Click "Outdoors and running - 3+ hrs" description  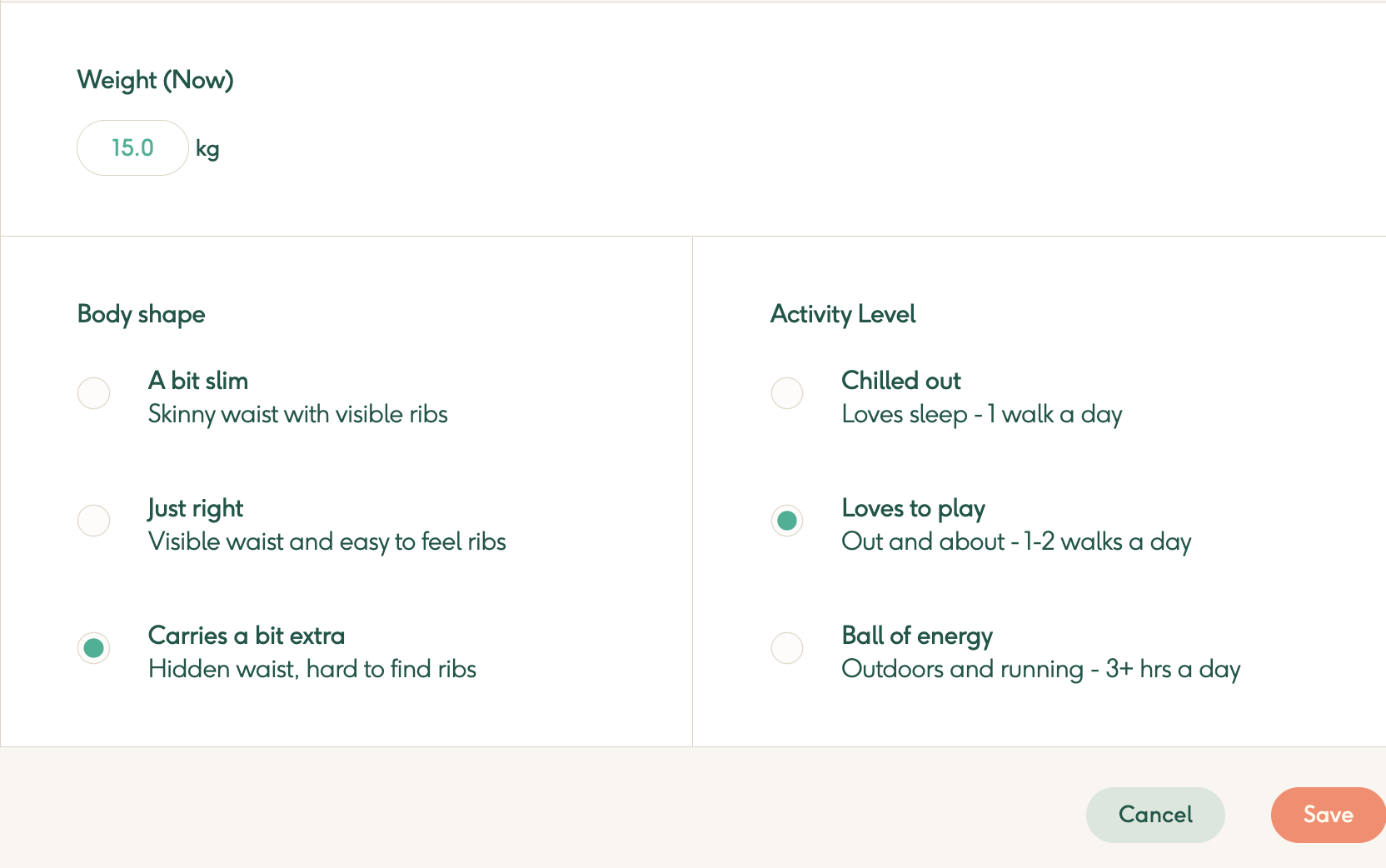tap(1041, 669)
